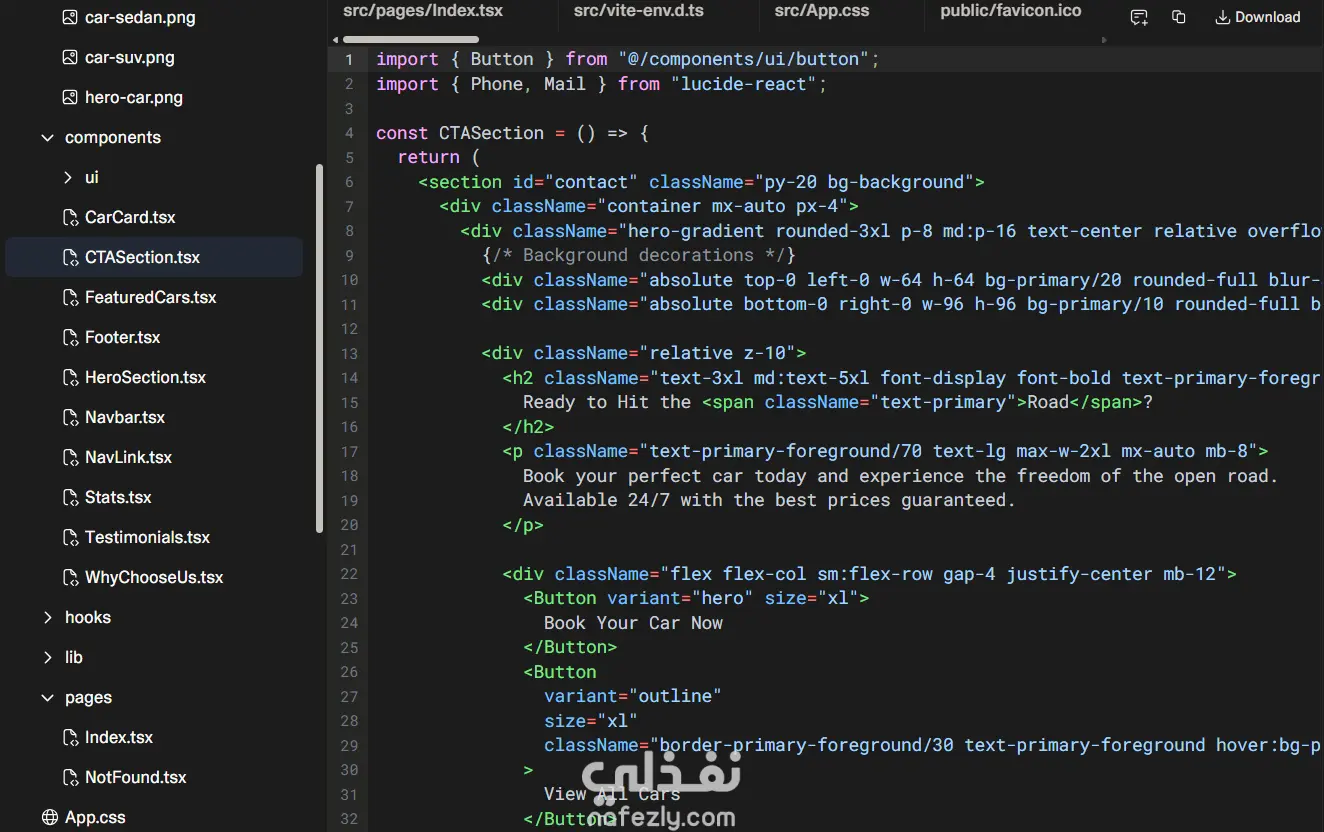The height and width of the screenshot is (832, 1324).
Task: Click the hero-car.png image file icon
Action: click(x=69, y=97)
